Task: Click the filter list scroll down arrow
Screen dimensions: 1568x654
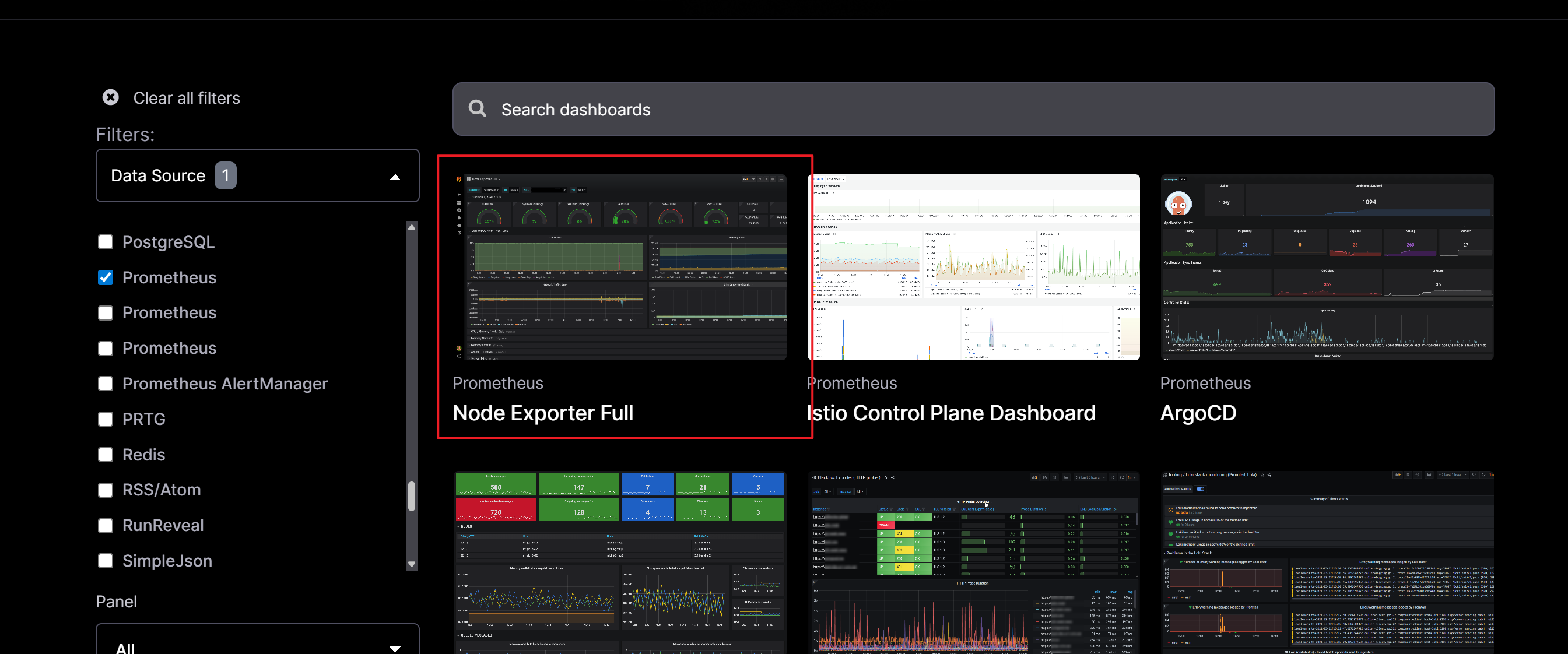Action: 412,564
